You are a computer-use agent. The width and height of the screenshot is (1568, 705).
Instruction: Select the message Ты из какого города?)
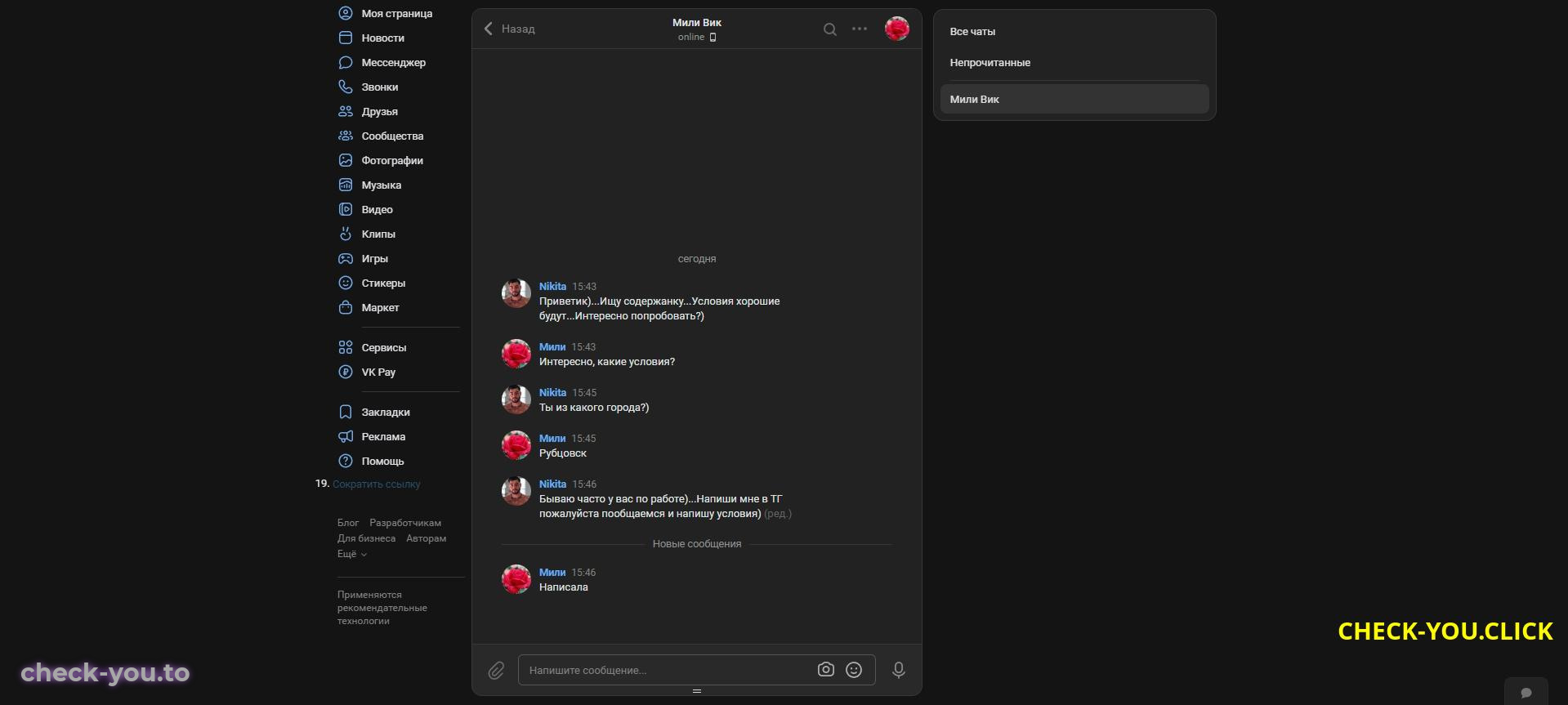(x=593, y=408)
